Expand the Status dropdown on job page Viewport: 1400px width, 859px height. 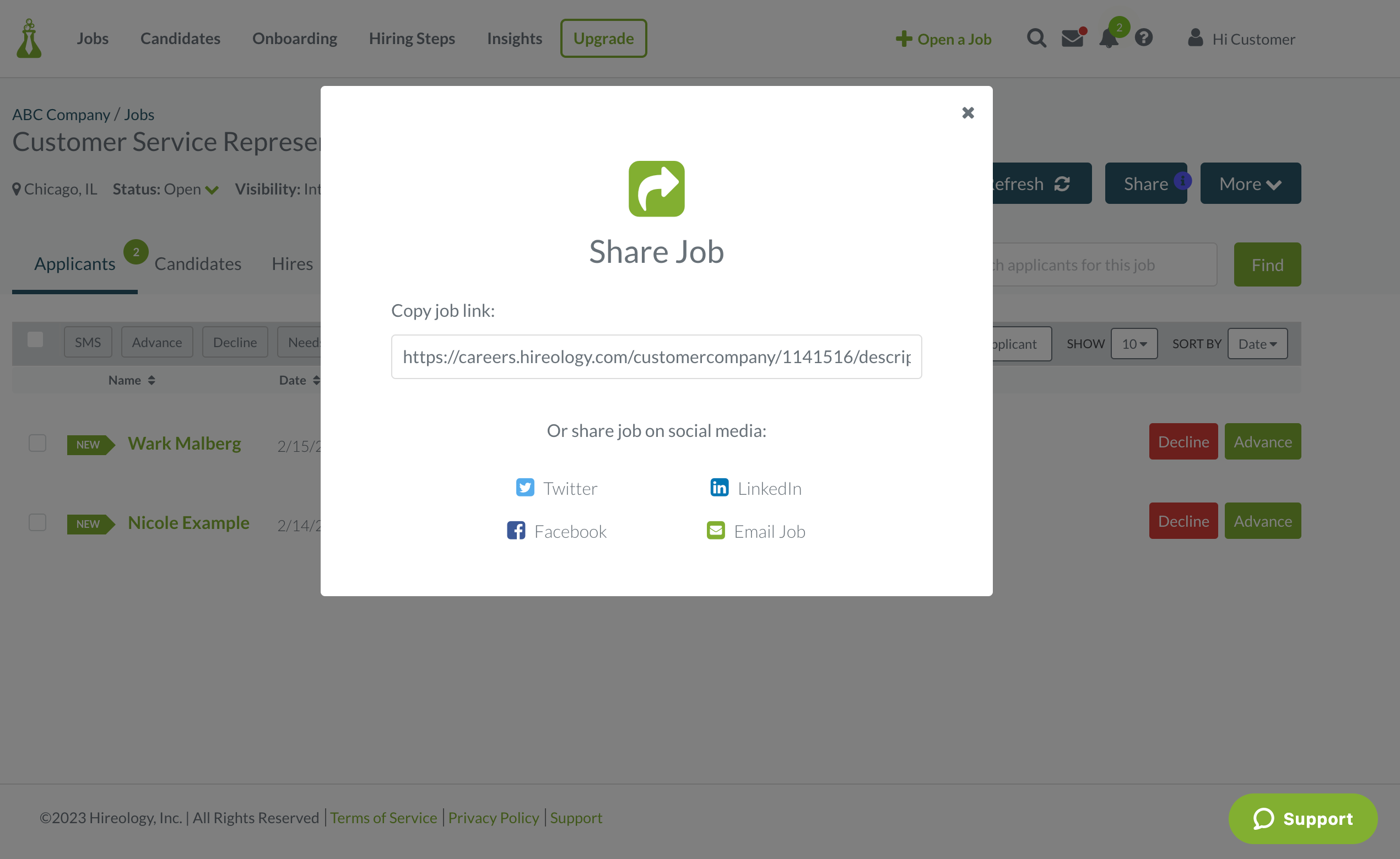(211, 188)
